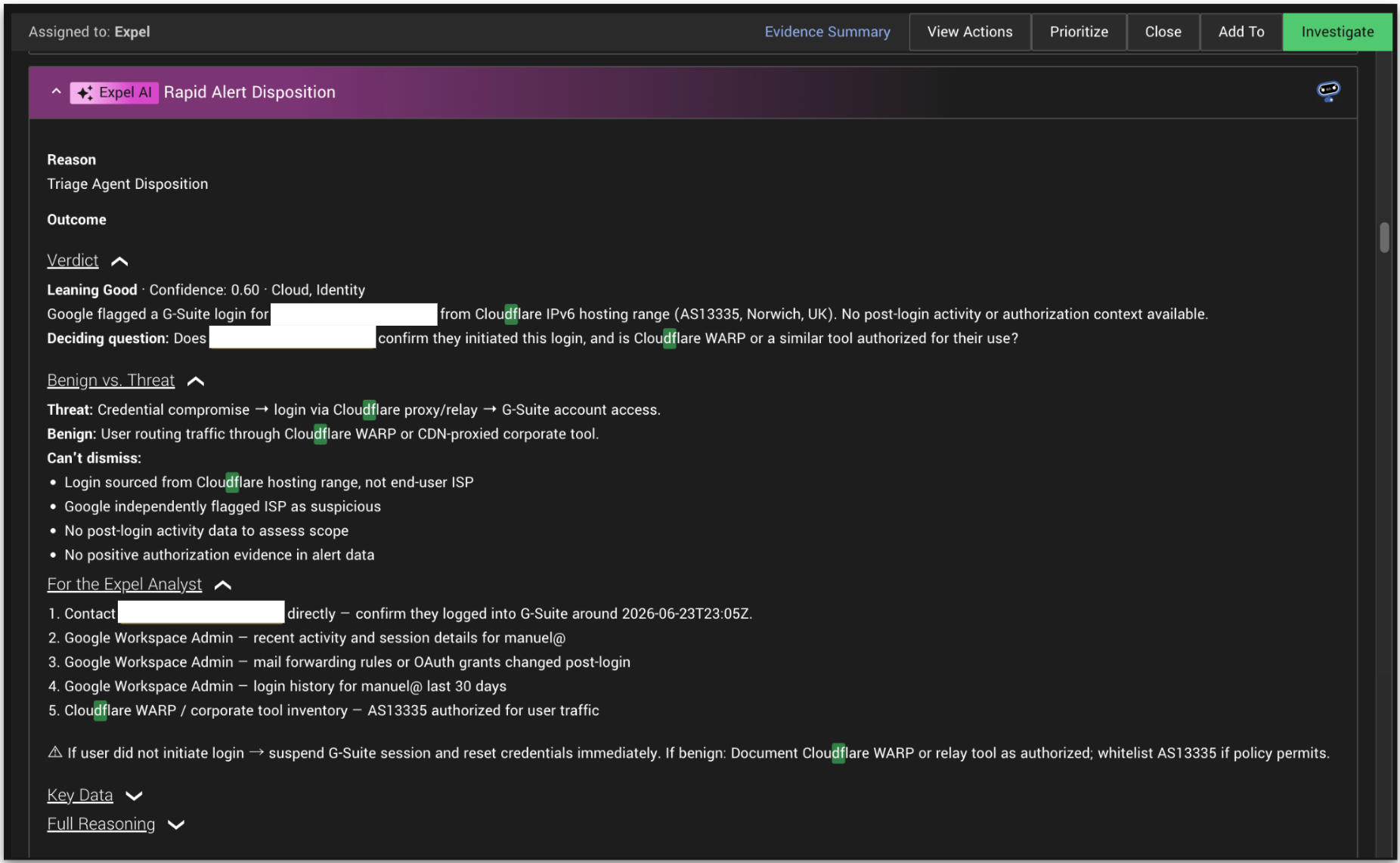The height and width of the screenshot is (863, 1400).
Task: Click bullet 'No post-login activity data to assess scope'
Action: (206, 530)
